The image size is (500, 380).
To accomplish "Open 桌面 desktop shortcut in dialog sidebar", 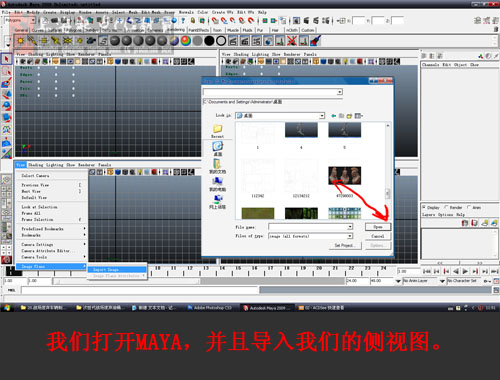I will pos(217,149).
